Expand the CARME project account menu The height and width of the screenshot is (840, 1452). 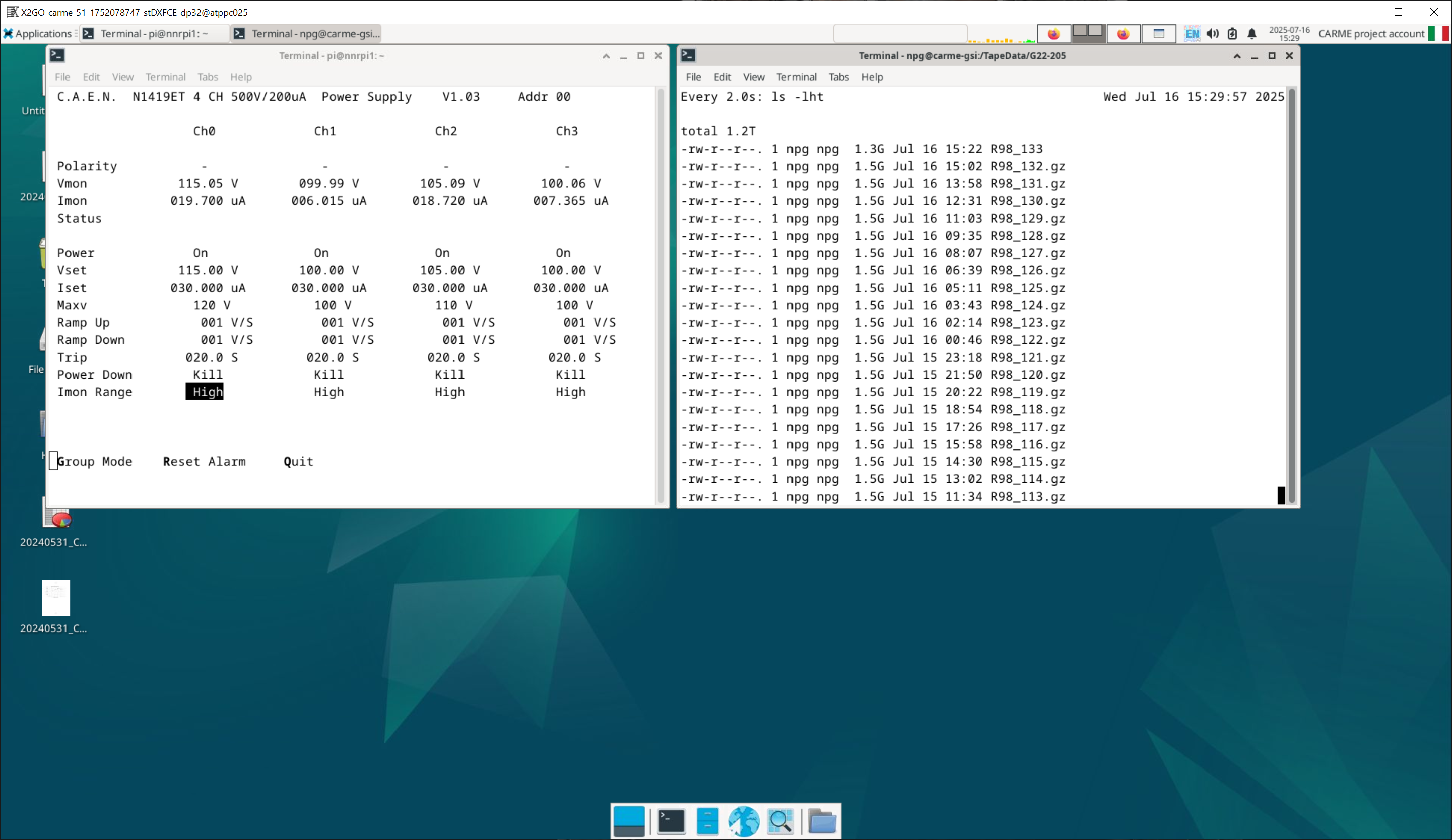tap(1371, 33)
